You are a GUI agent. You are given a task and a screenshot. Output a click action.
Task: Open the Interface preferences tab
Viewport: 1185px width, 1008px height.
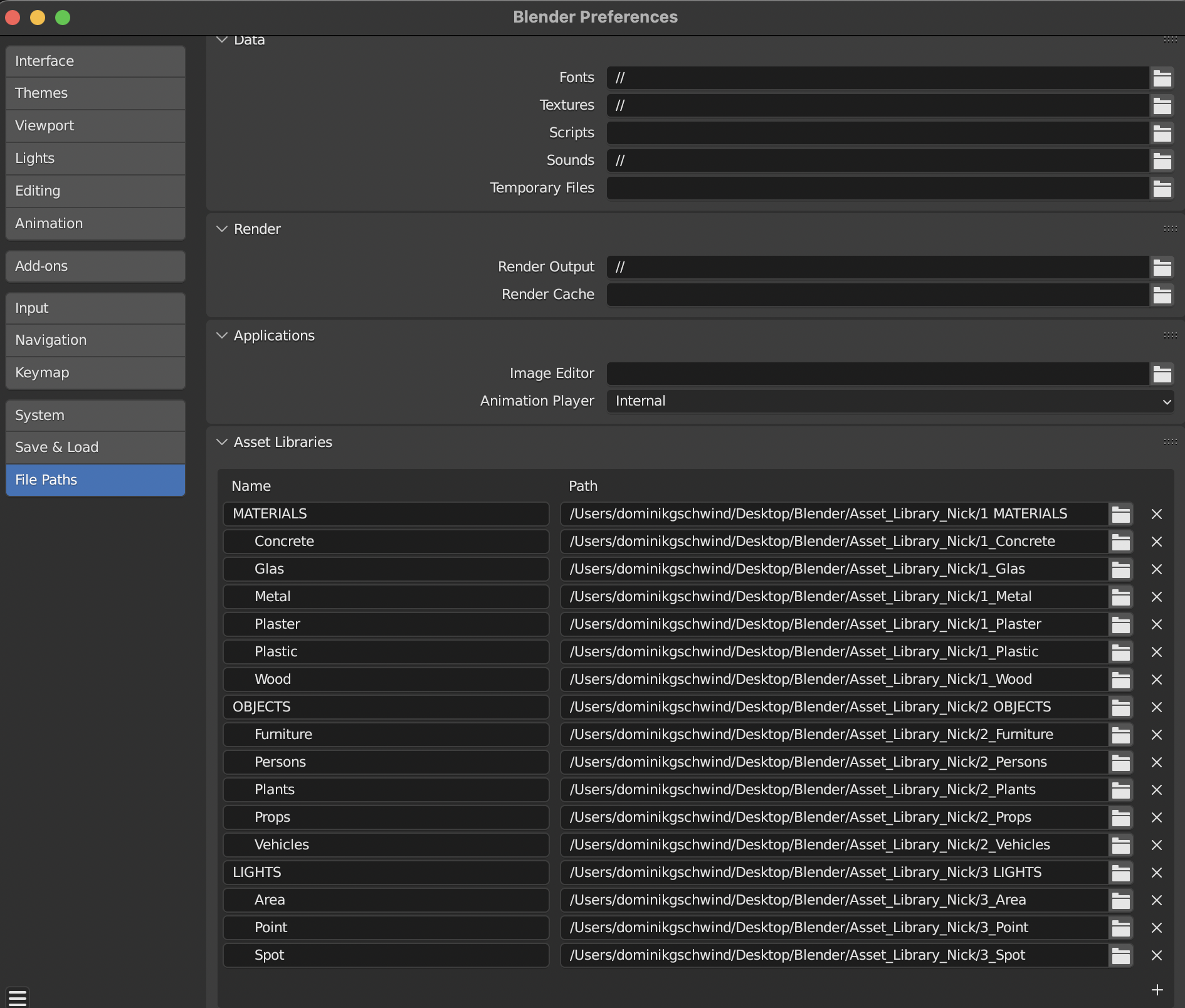(95, 61)
